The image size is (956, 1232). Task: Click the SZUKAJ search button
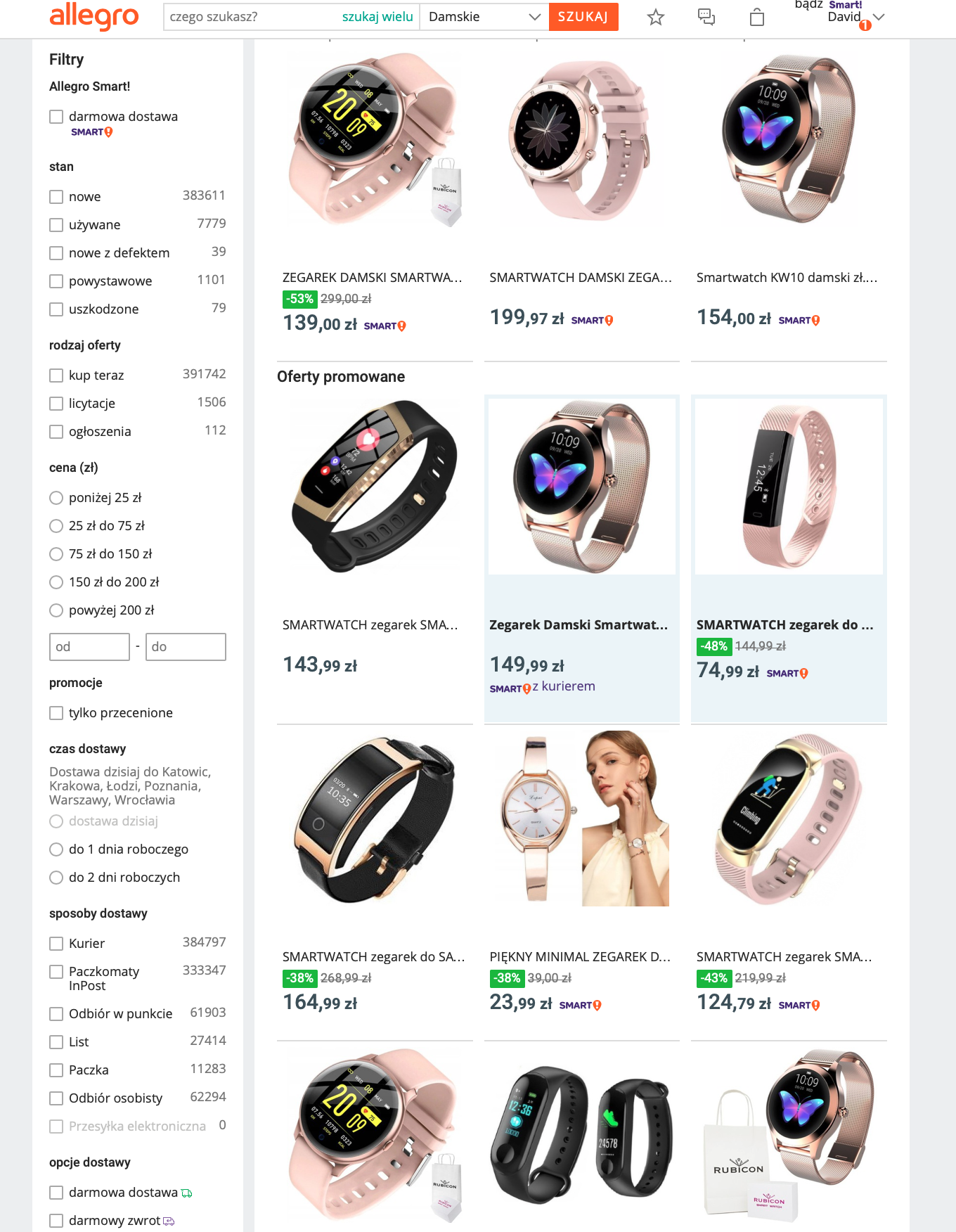(583, 17)
